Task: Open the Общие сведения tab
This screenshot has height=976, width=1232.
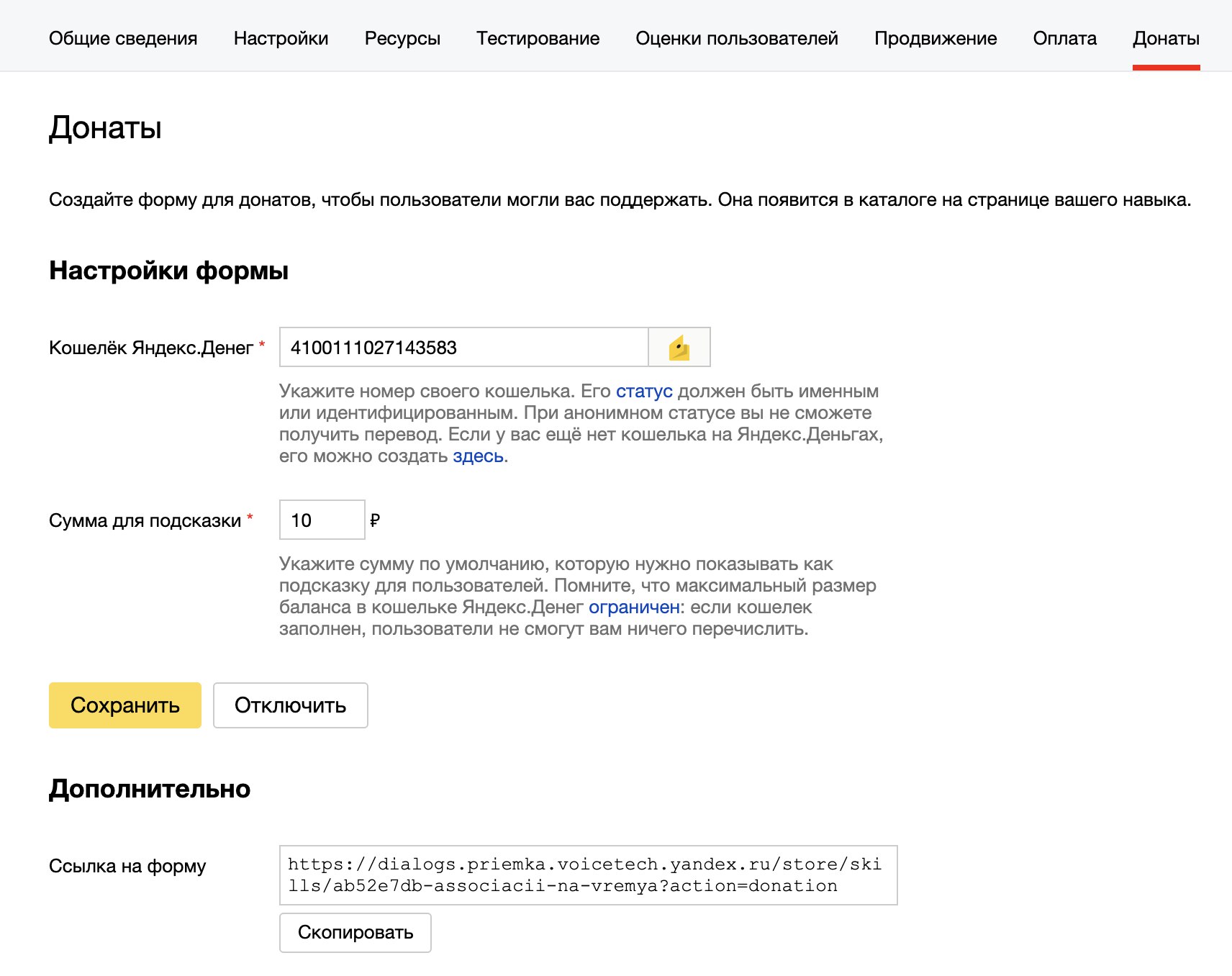Action: tap(123, 38)
